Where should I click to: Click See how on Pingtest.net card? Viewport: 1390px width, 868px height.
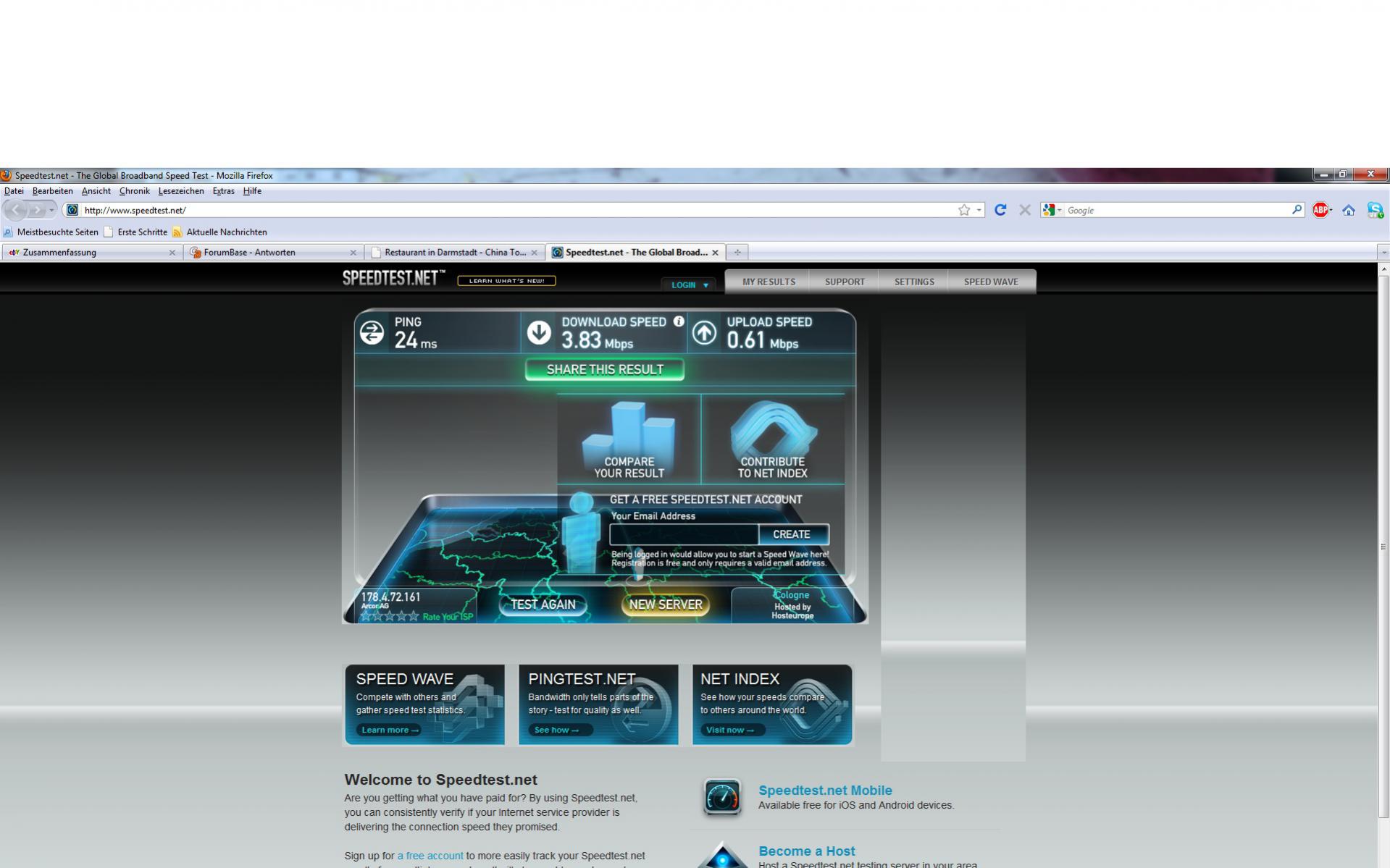pyautogui.click(x=560, y=730)
